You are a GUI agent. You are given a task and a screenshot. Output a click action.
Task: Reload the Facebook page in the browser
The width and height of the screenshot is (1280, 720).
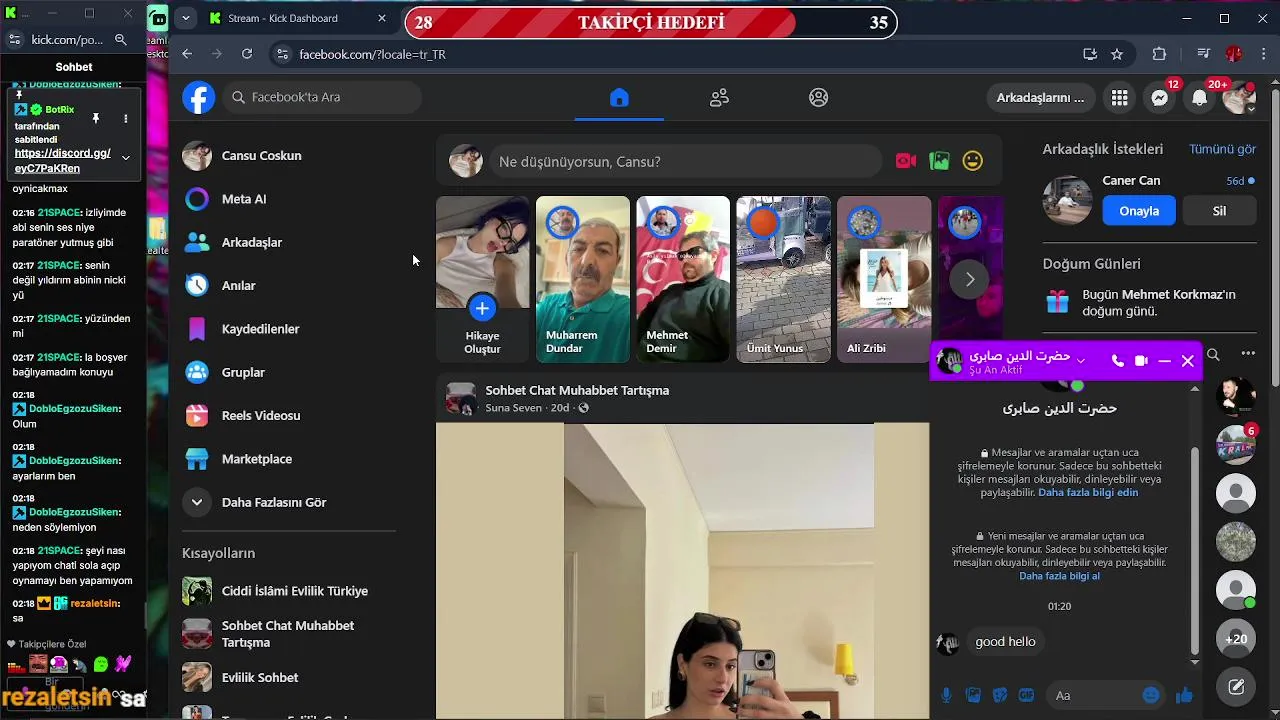247,54
